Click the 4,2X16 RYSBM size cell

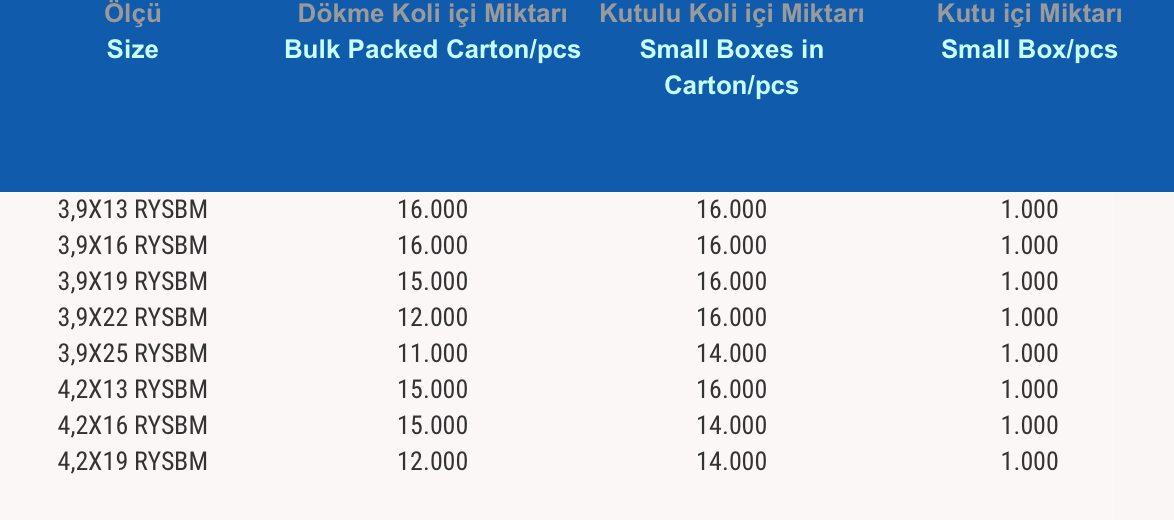(132, 426)
